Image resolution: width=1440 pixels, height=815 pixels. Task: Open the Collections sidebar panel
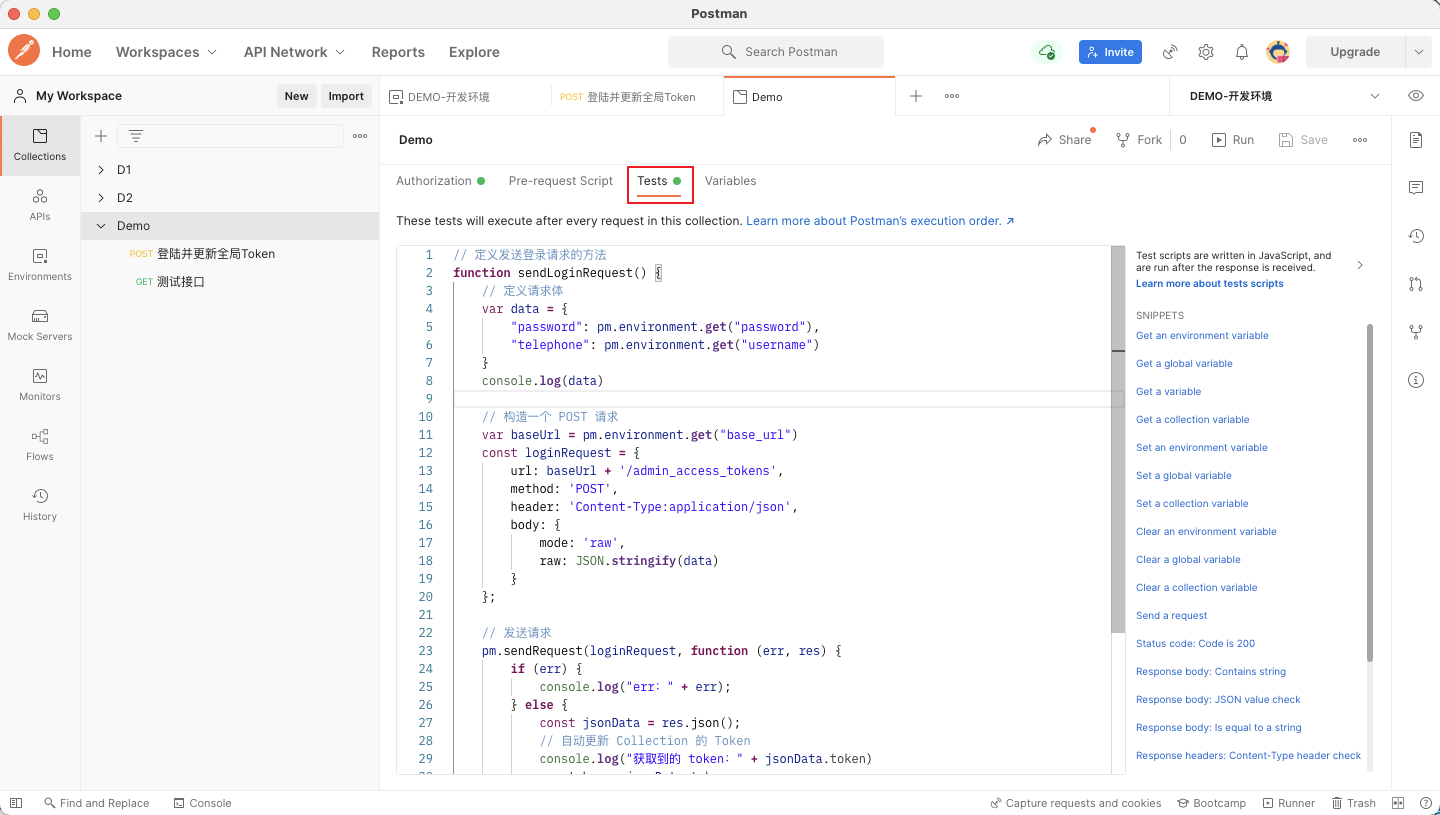point(40,145)
